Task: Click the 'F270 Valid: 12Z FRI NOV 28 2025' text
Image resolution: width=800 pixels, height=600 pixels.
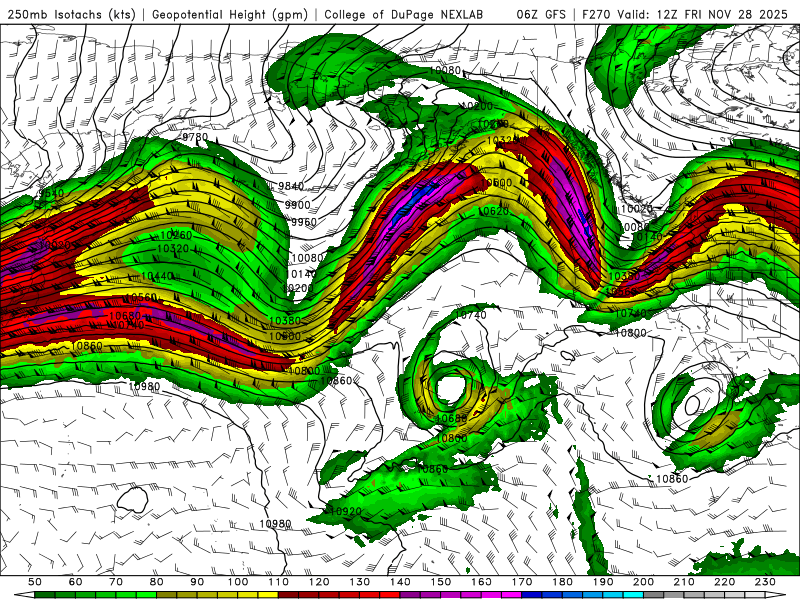Action: (685, 14)
